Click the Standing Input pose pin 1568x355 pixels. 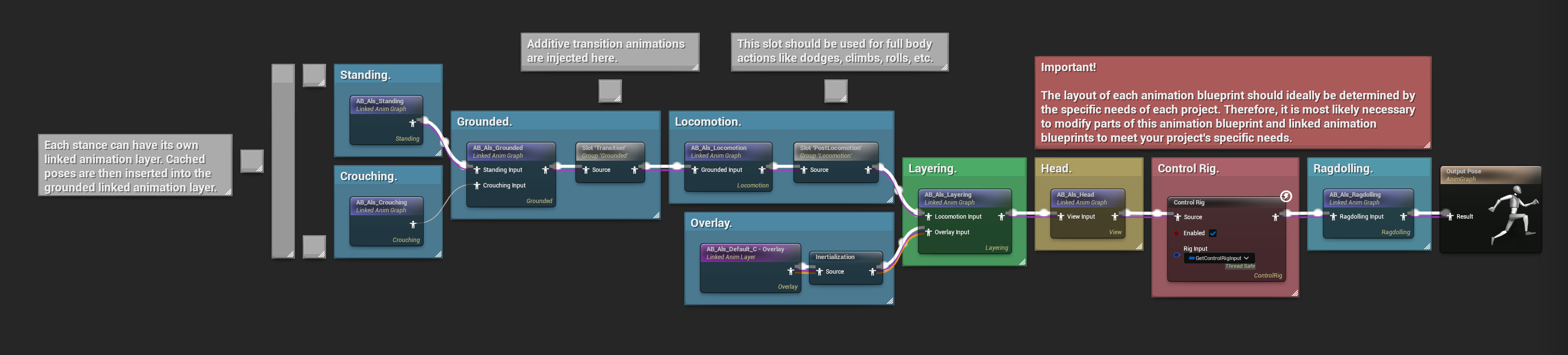[476, 170]
